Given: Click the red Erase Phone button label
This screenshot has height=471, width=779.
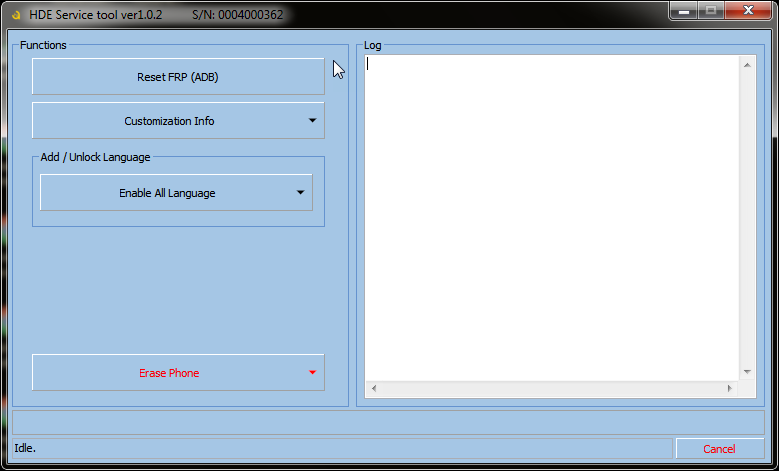Looking at the screenshot, I should tap(169, 373).
